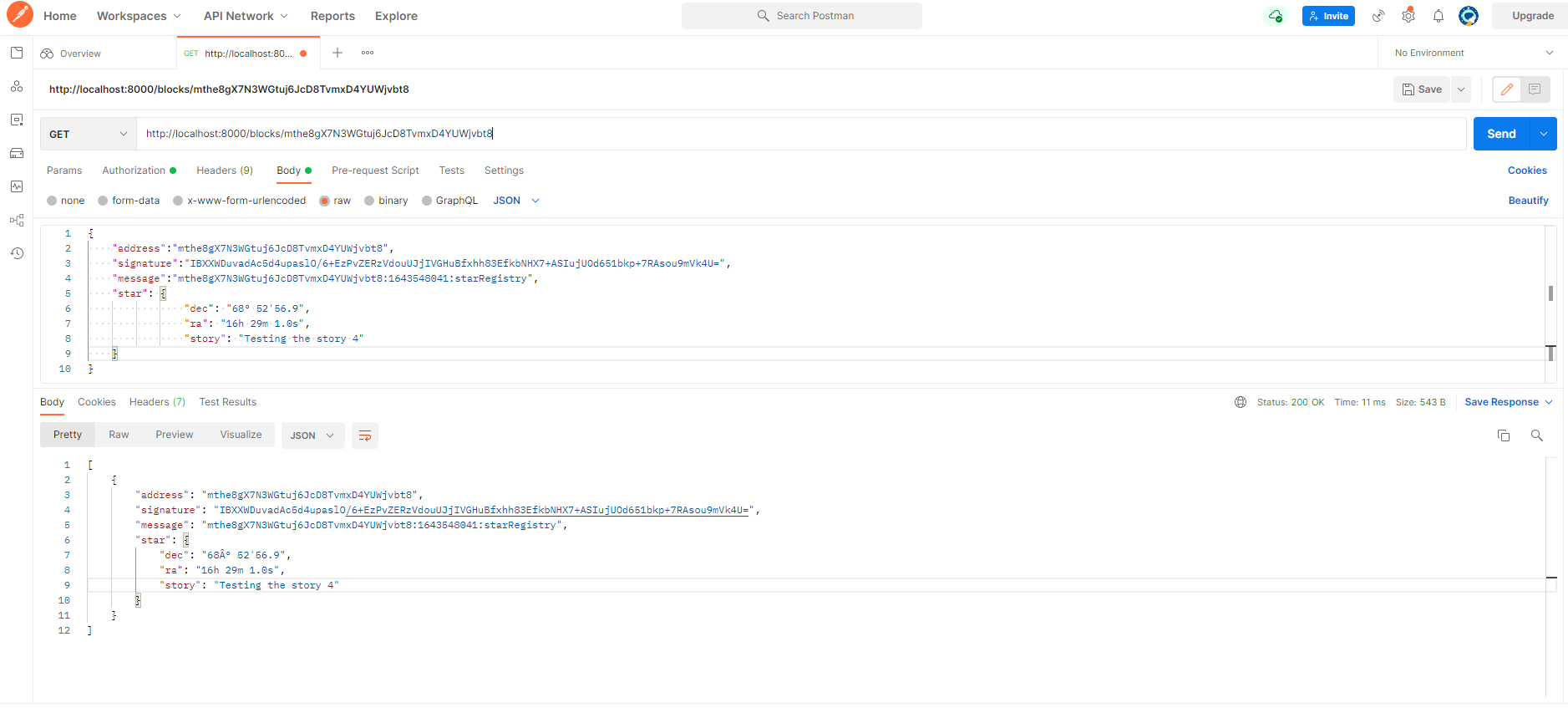Open the Collections sidebar icon
1568x708 pixels.
(x=17, y=53)
